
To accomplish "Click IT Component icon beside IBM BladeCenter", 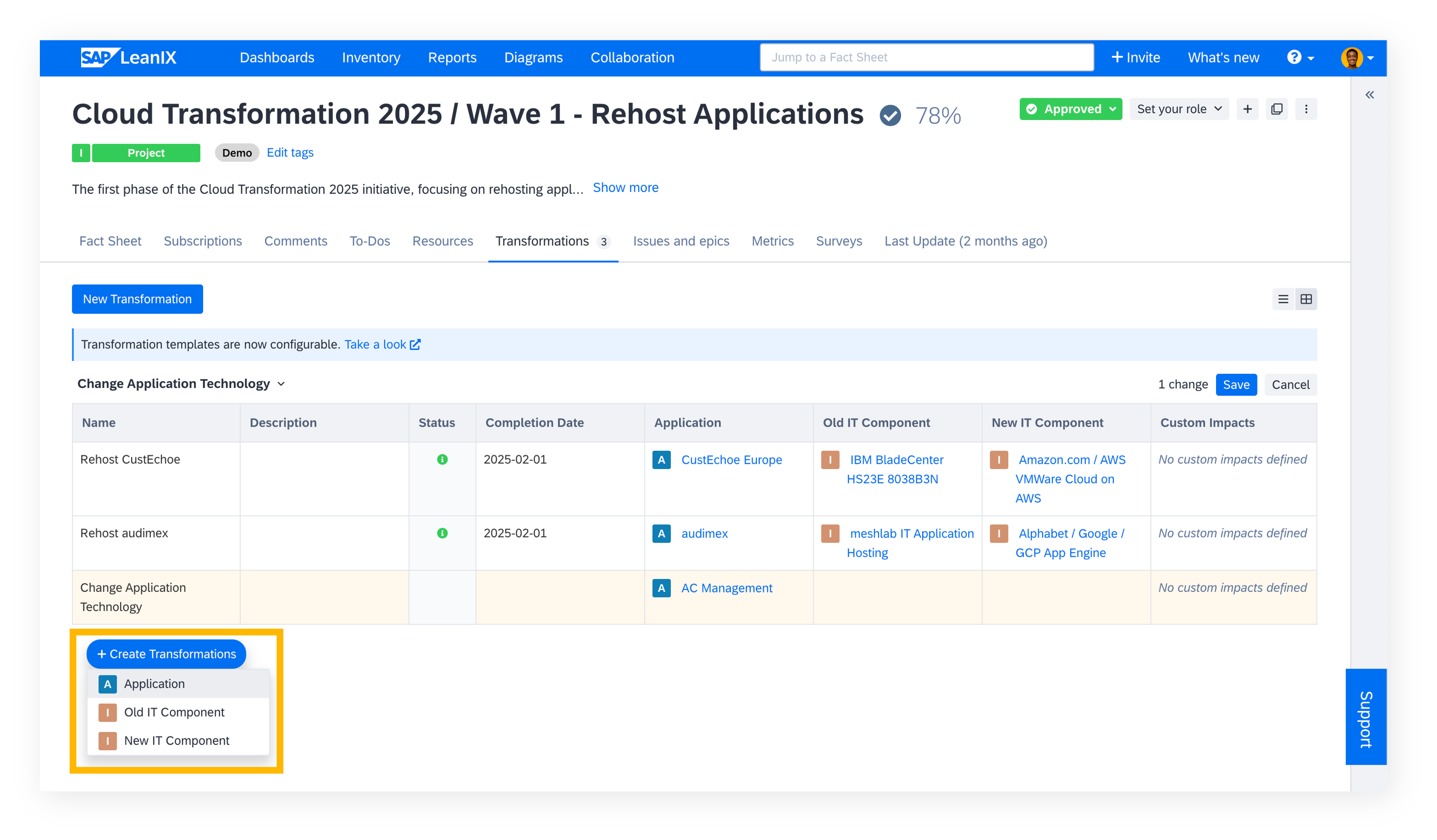I will pos(830,460).
